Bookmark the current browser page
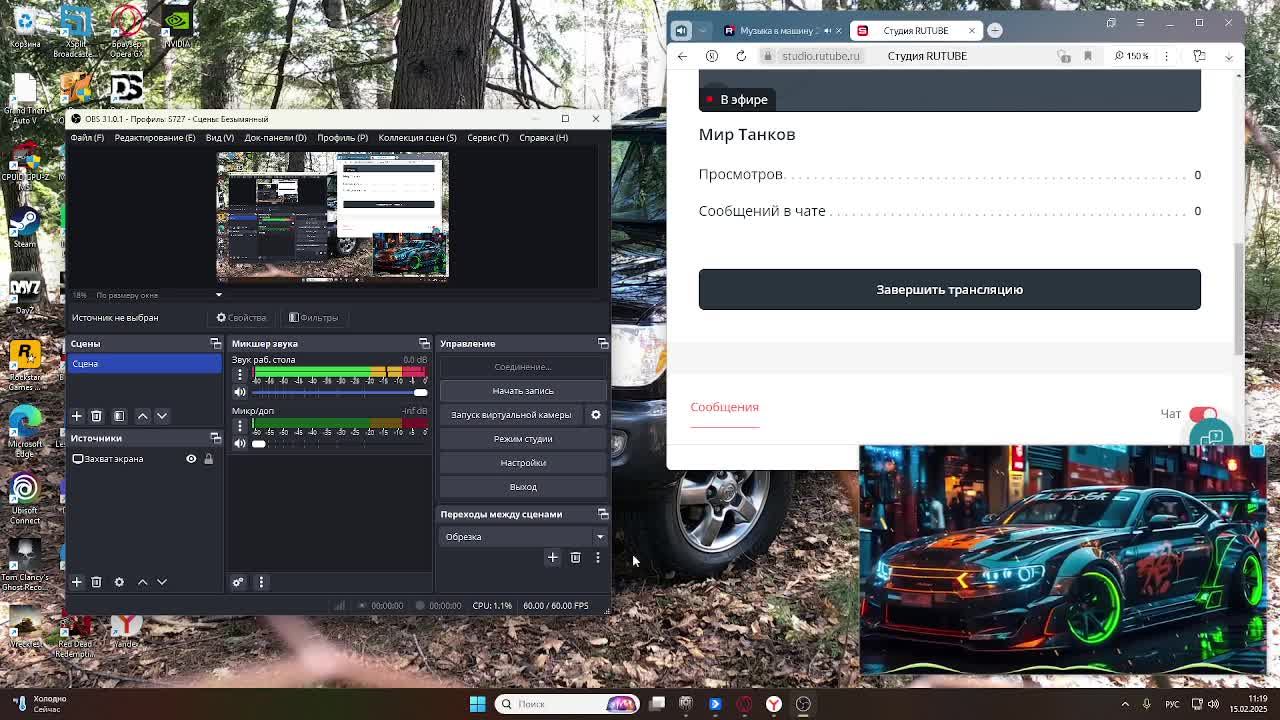 pos(1088,56)
